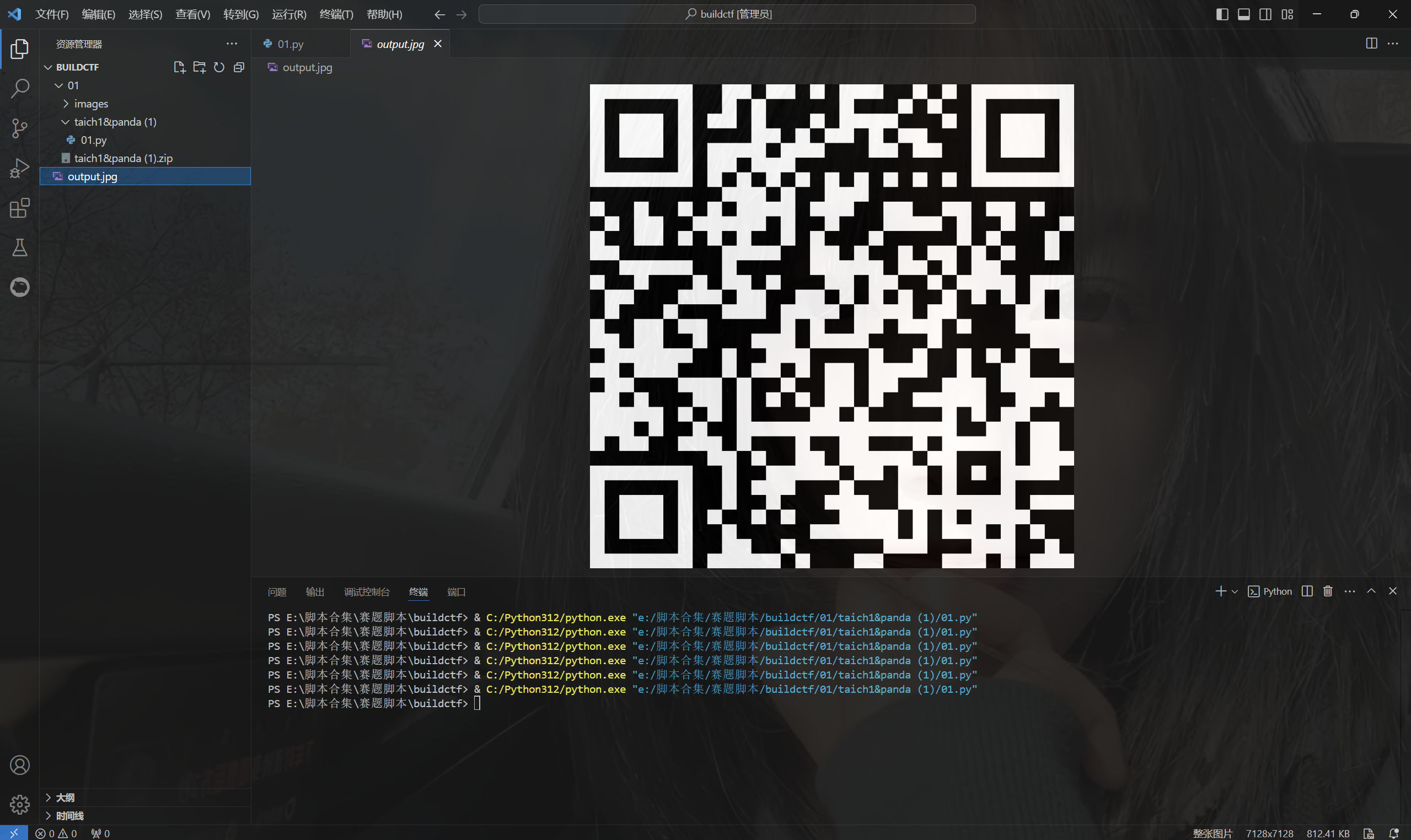Expand the 时间线 timeline section

(145, 815)
